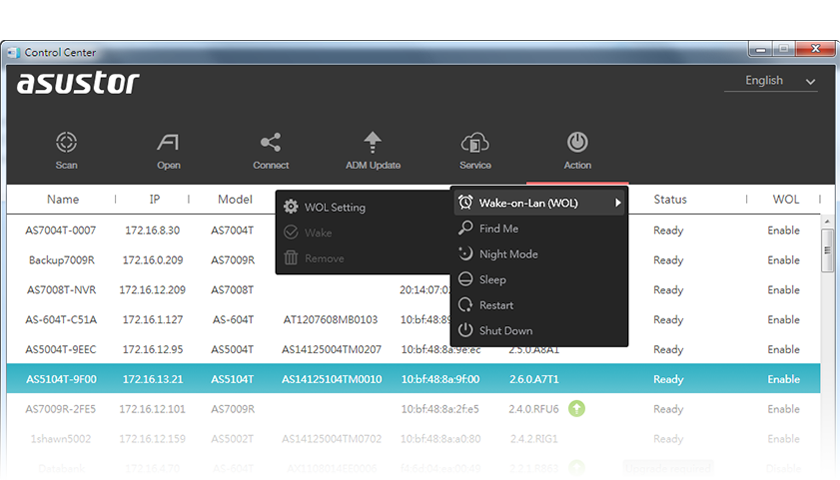The height and width of the screenshot is (480, 840).
Task: Click serial number AS14125004TM0207
Action: click(332, 349)
